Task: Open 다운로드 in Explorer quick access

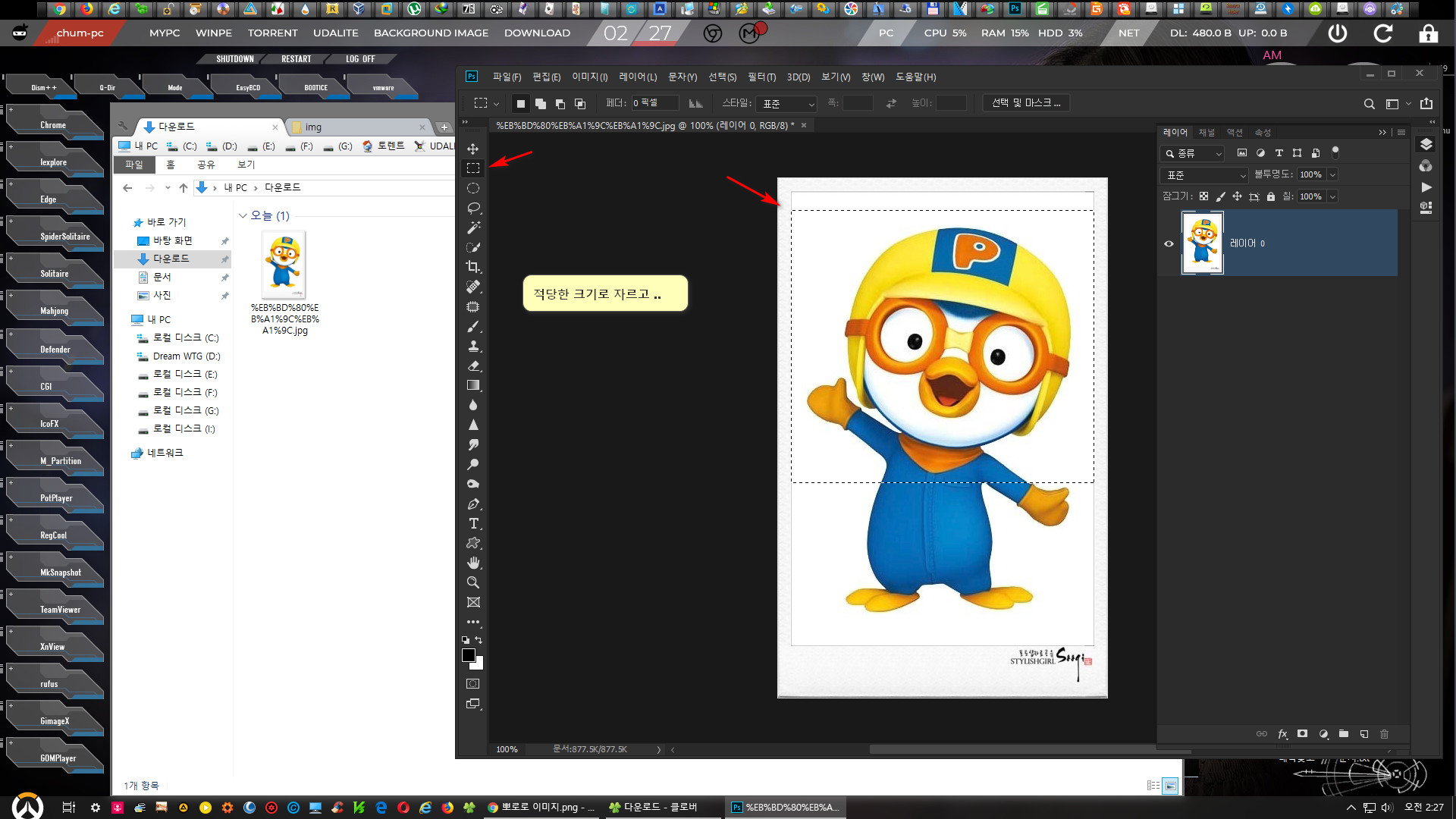Action: (x=171, y=259)
